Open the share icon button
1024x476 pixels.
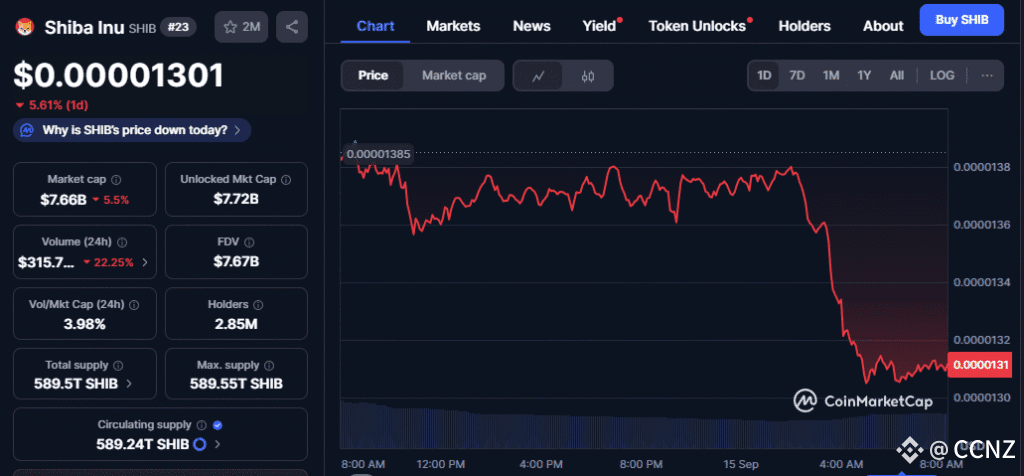(x=292, y=27)
